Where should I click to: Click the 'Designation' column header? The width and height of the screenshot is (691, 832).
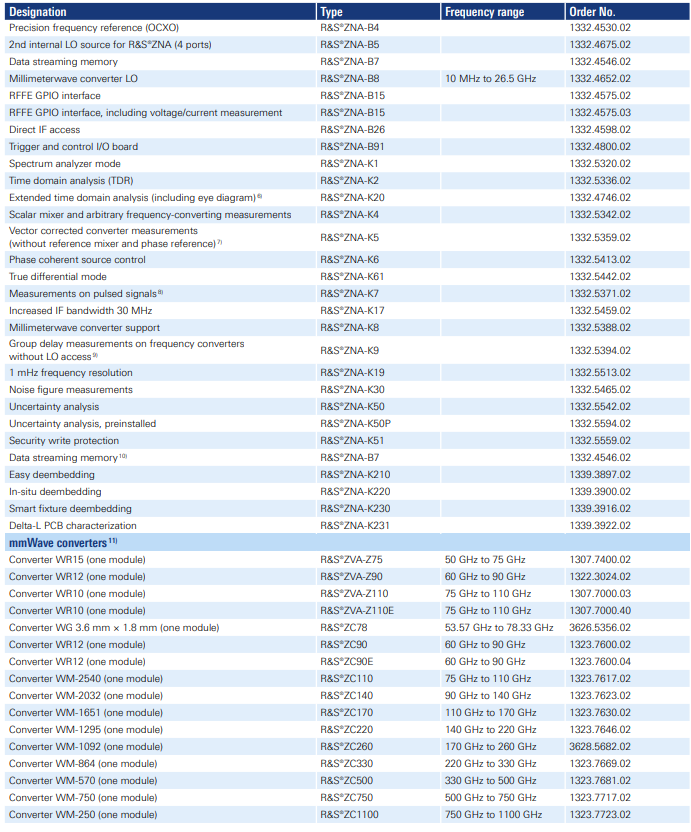(38, 12)
